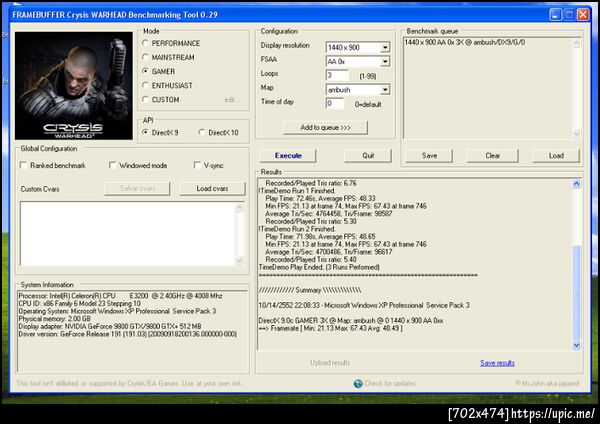Load a benchmark queue

pyautogui.click(x=556, y=156)
